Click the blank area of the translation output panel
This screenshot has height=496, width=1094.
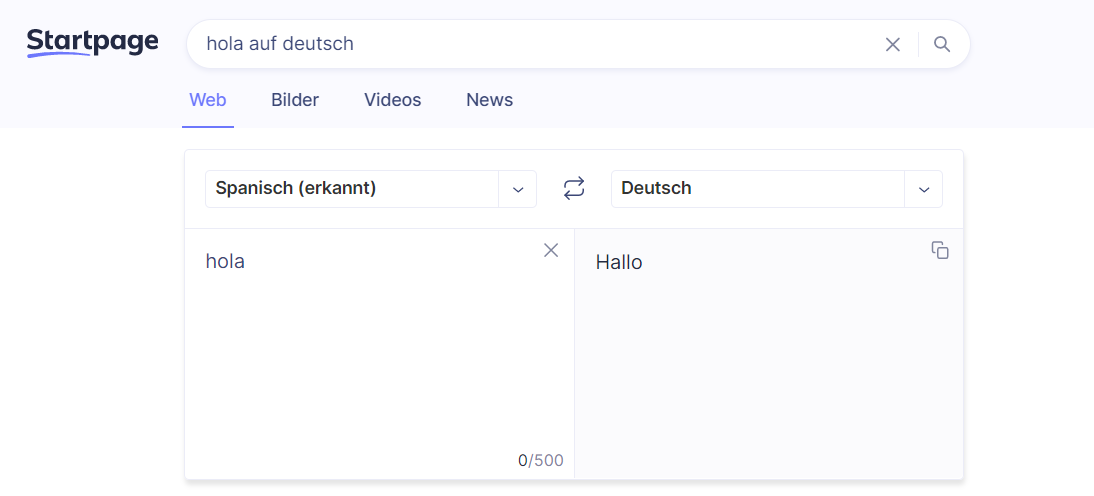click(768, 380)
